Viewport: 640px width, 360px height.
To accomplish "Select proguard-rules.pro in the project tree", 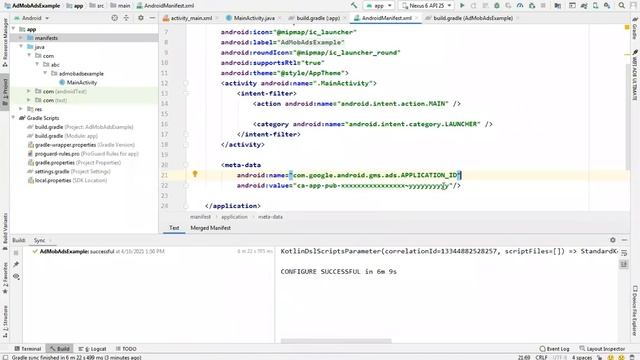I will click(x=83, y=153).
